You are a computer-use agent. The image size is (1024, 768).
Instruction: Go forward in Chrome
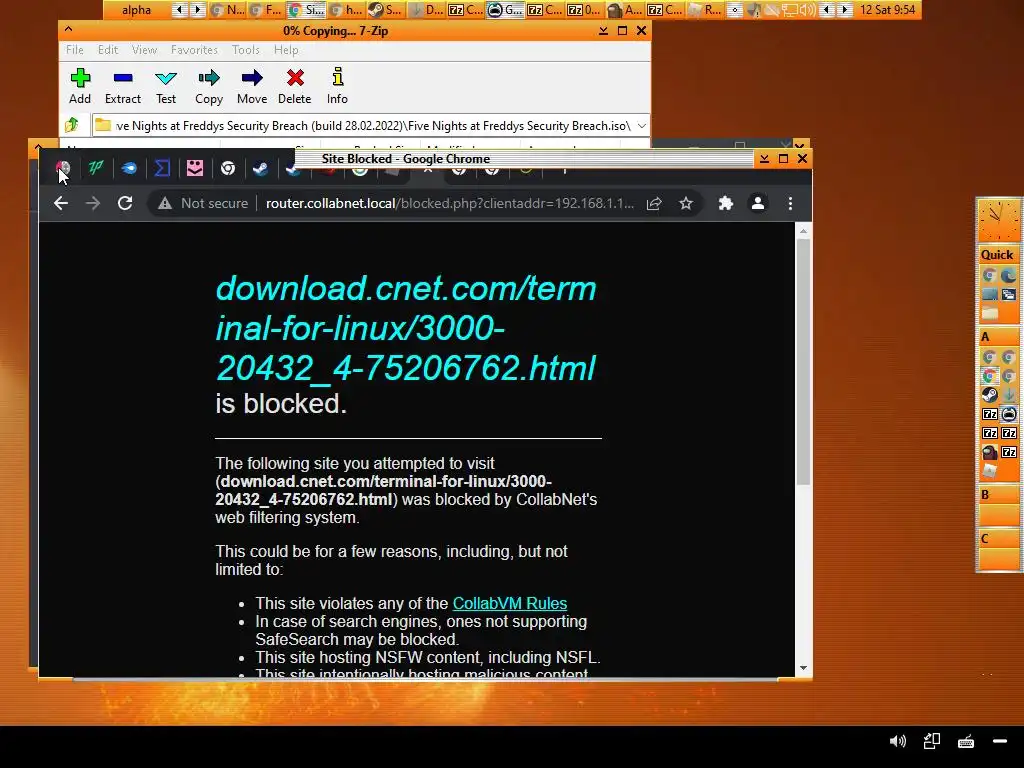[x=93, y=203]
